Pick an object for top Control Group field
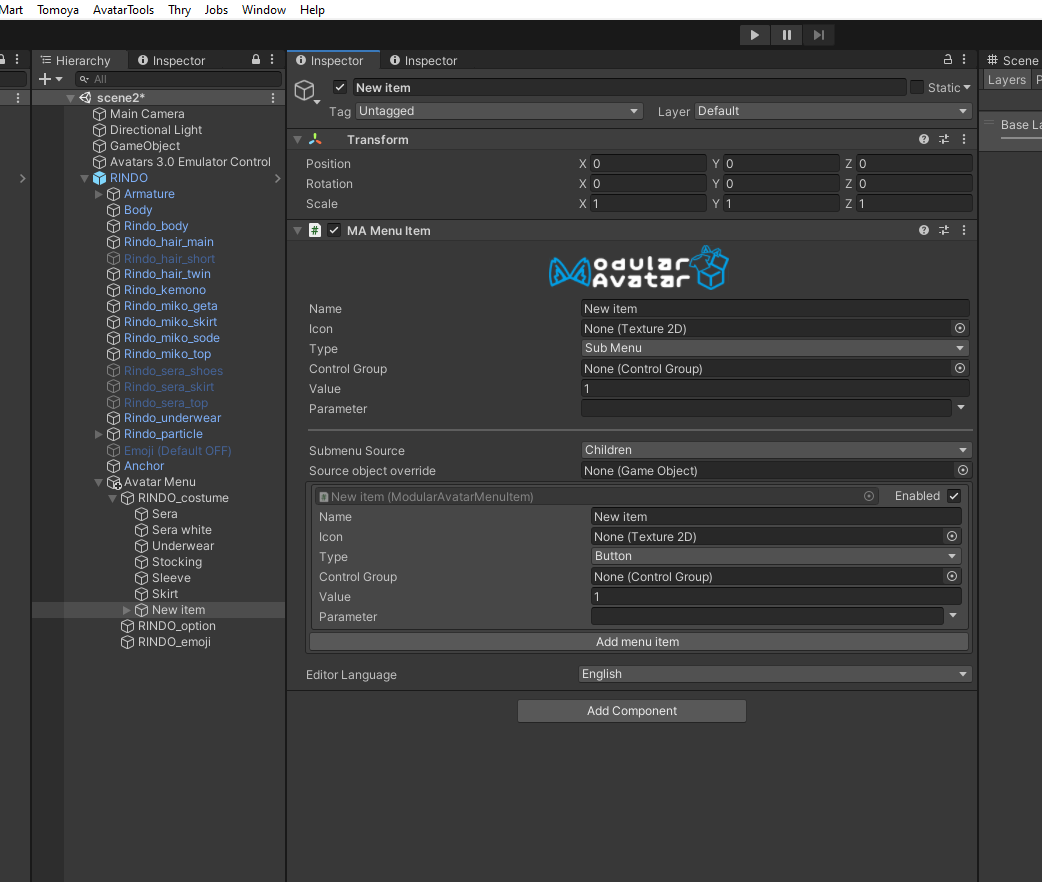Viewport: 1042px width, 882px height. pyautogui.click(x=960, y=368)
